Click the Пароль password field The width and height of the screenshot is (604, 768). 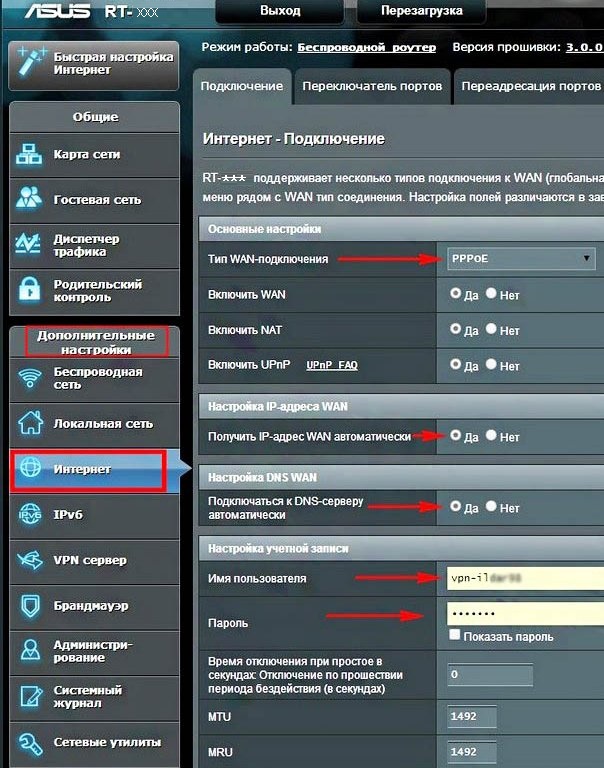(x=525, y=613)
